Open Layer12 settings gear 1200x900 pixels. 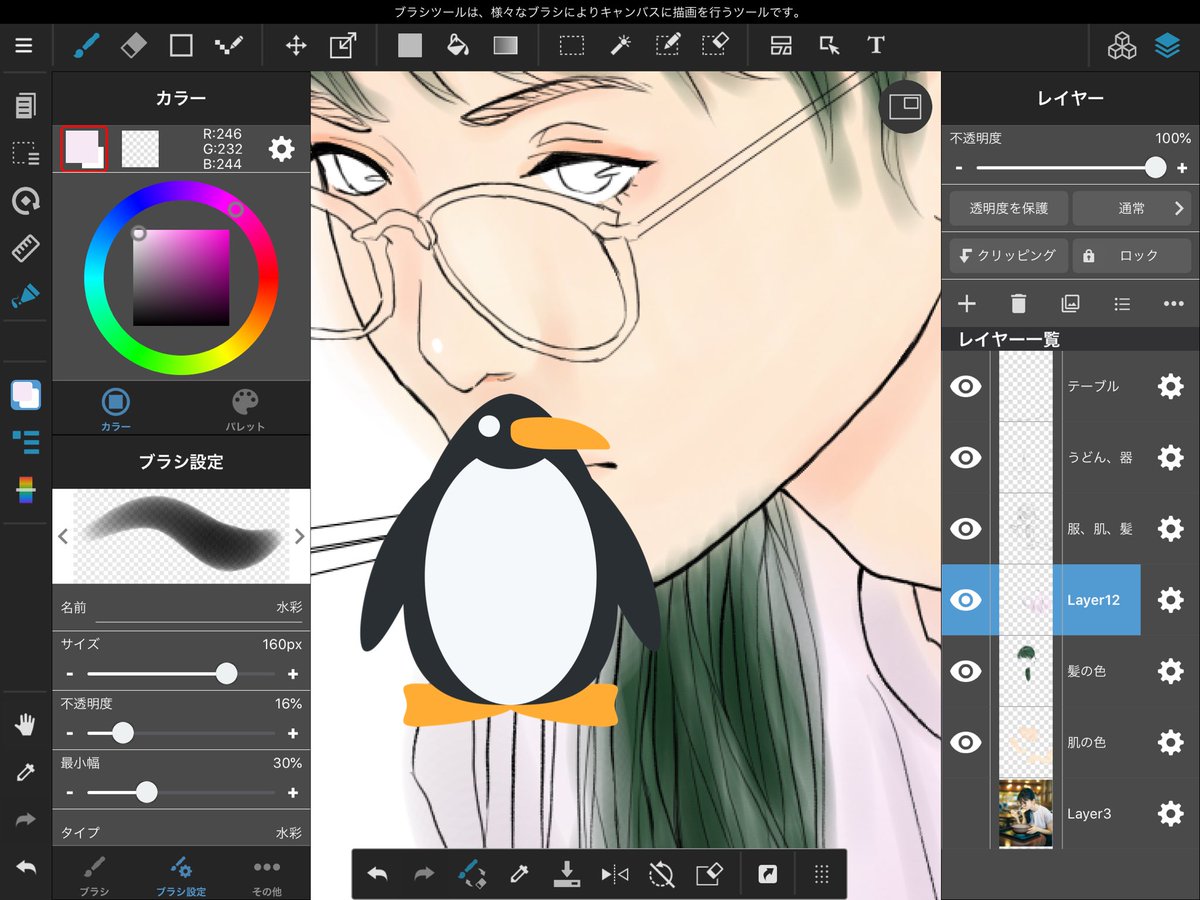(x=1170, y=600)
